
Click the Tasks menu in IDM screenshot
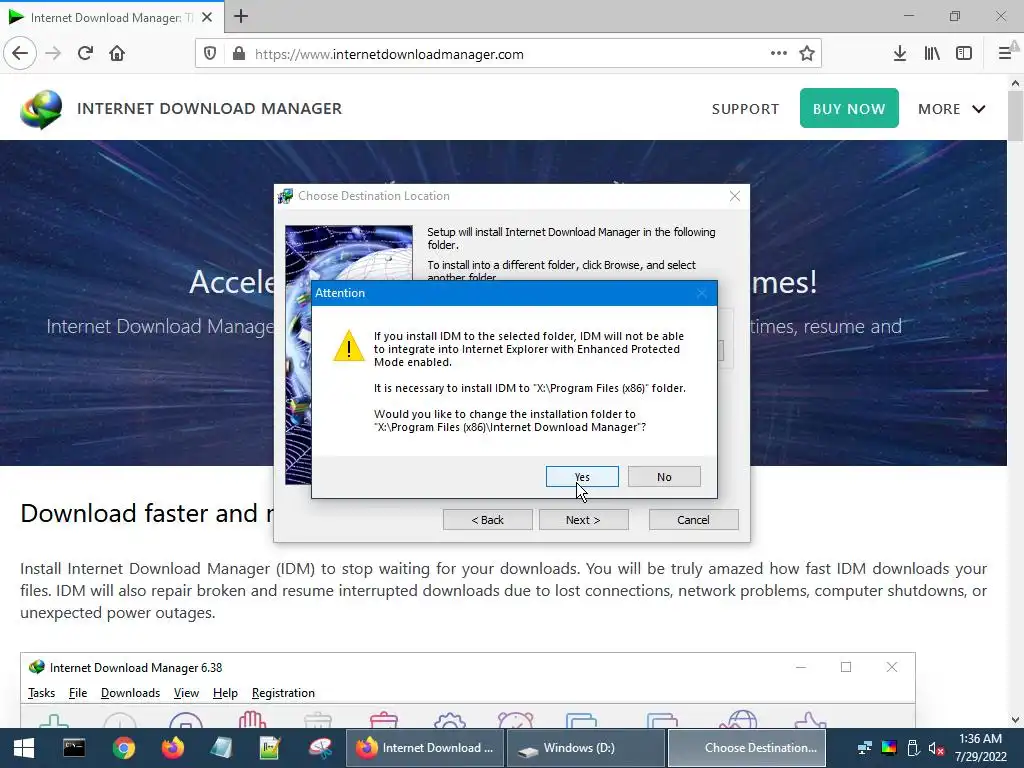tap(41, 693)
